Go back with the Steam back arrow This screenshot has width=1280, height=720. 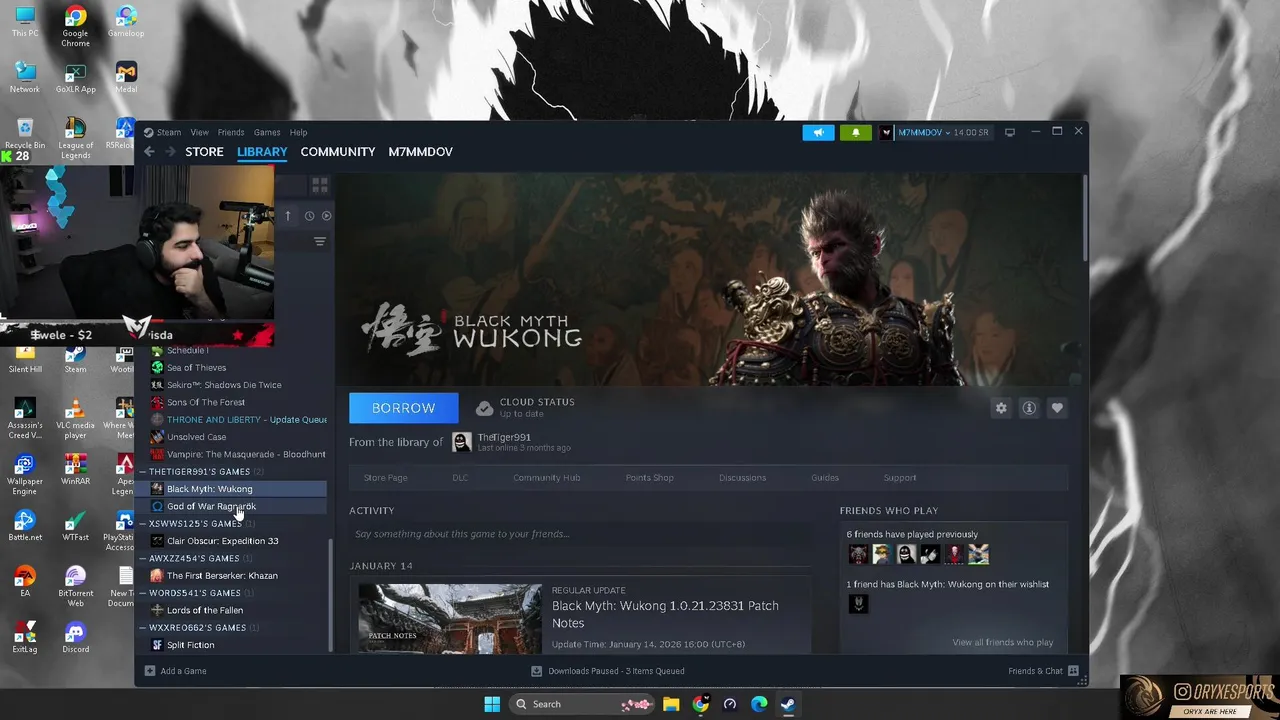(149, 152)
